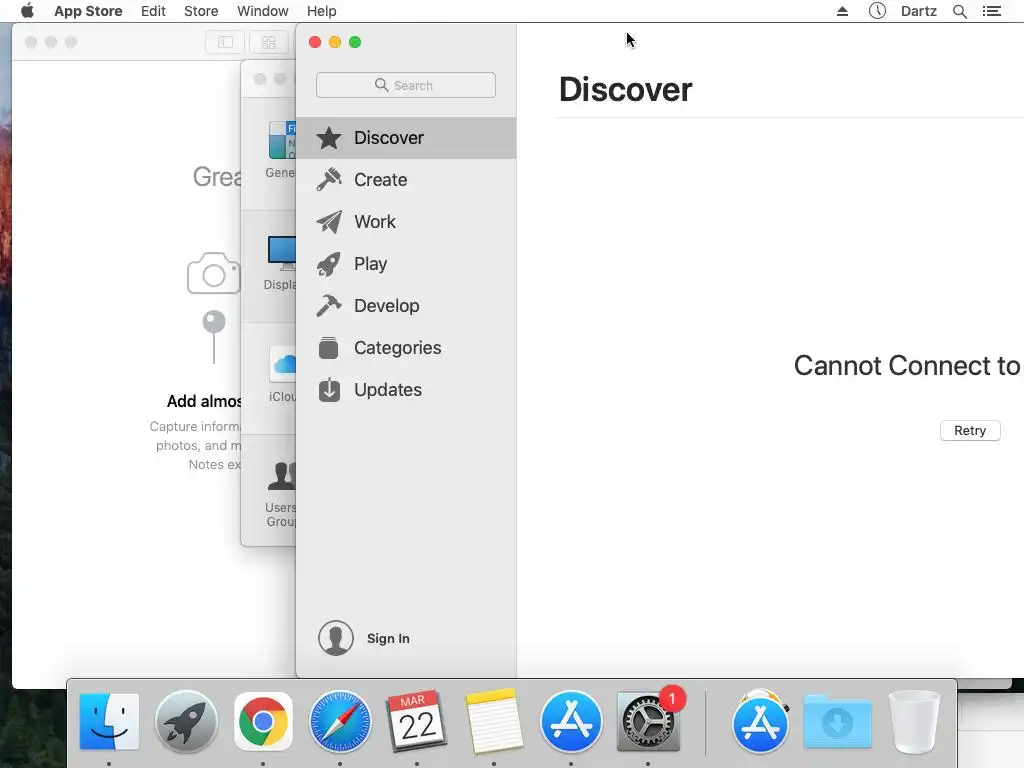
Task: Launch Google Chrome from the Dock
Action: [x=263, y=722]
